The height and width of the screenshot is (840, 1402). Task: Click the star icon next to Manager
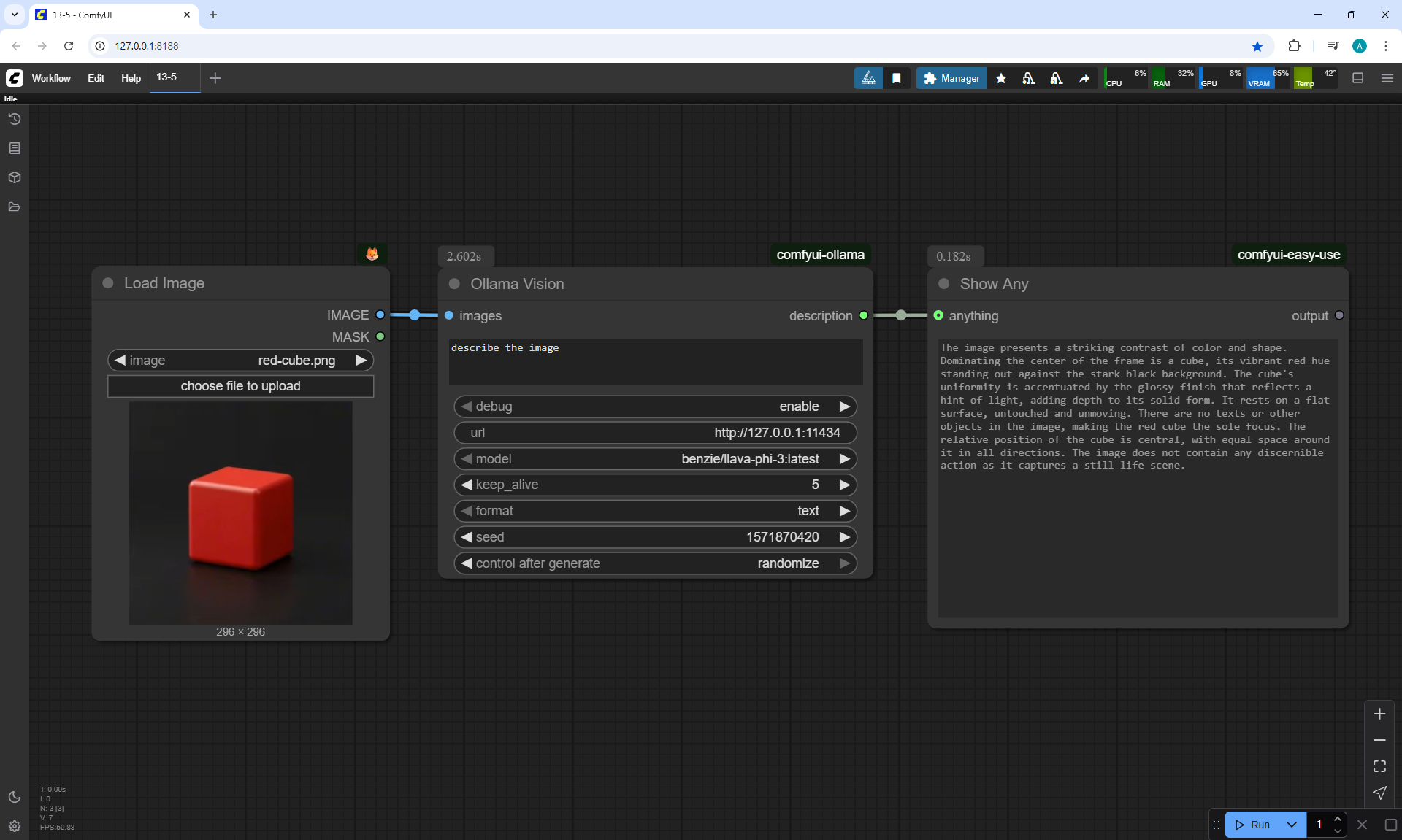[1001, 78]
